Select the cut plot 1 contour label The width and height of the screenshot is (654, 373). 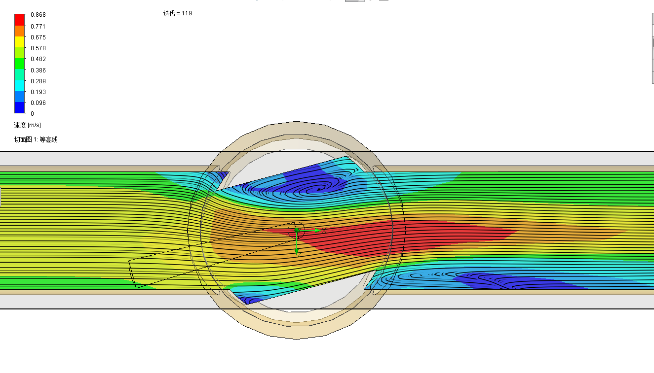[x=35, y=139]
